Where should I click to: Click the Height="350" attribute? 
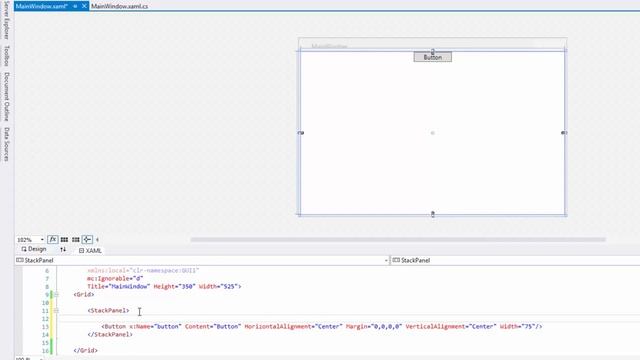click(x=174, y=287)
